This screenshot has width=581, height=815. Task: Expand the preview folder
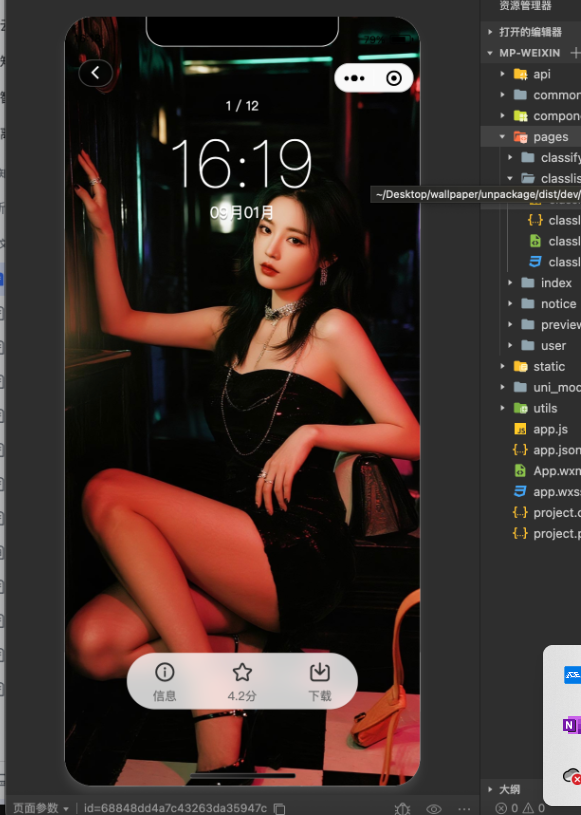pyautogui.click(x=531, y=324)
